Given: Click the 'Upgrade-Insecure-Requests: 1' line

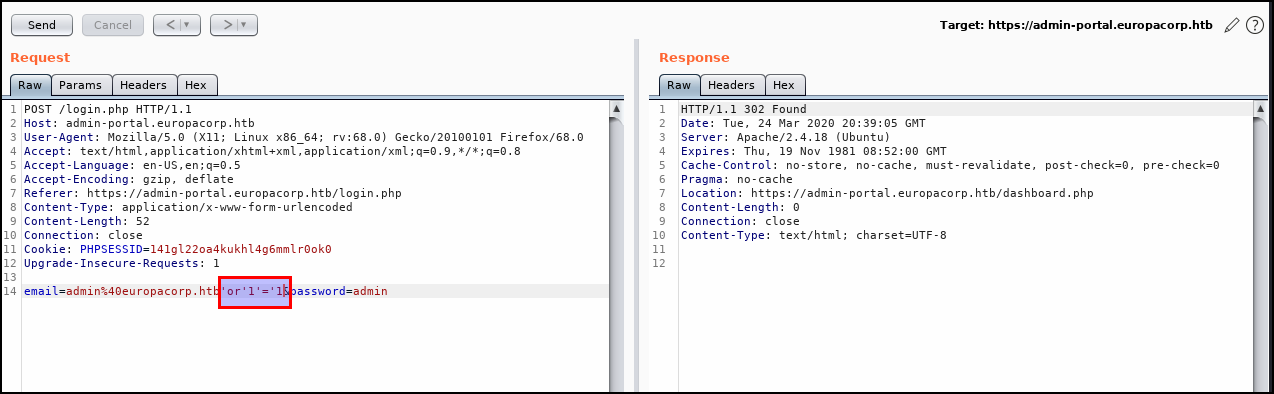Looking at the screenshot, I should point(122,263).
